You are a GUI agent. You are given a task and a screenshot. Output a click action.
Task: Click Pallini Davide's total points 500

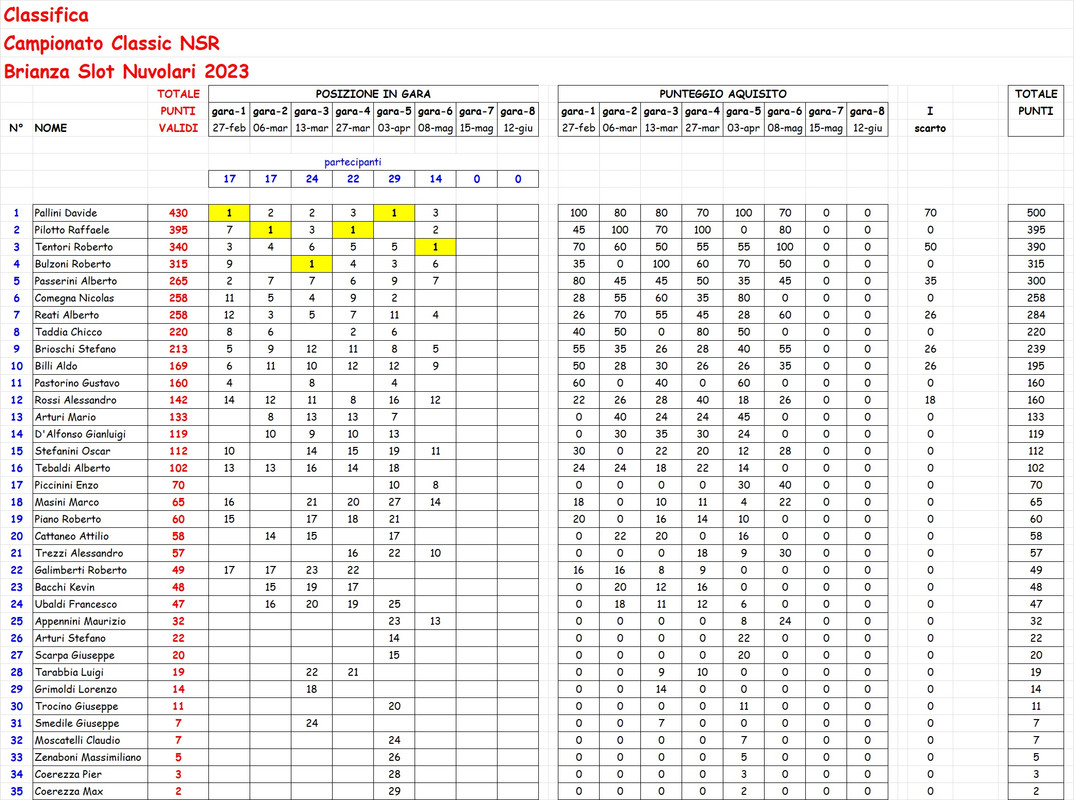[x=1036, y=213]
